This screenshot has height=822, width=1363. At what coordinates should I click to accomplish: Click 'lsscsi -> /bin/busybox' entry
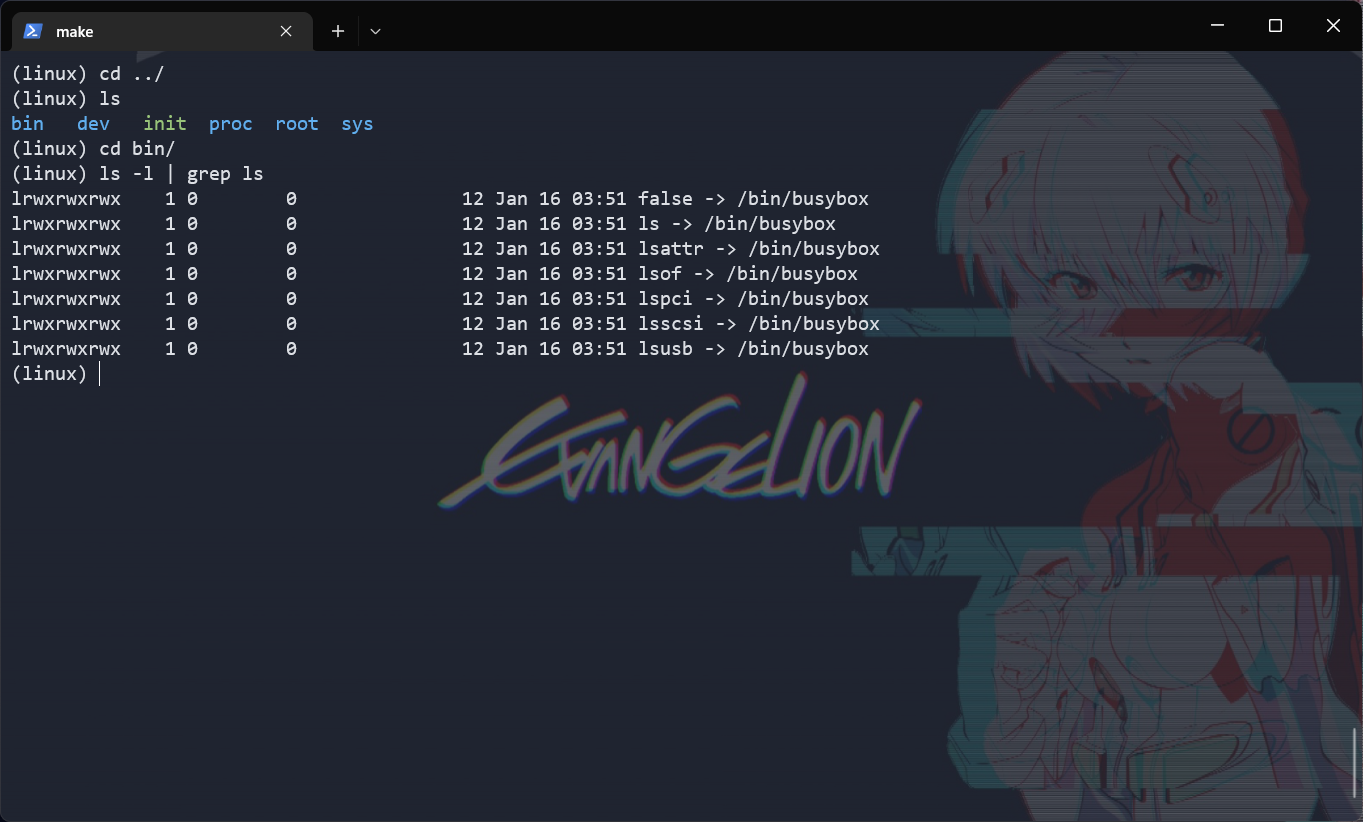click(759, 324)
